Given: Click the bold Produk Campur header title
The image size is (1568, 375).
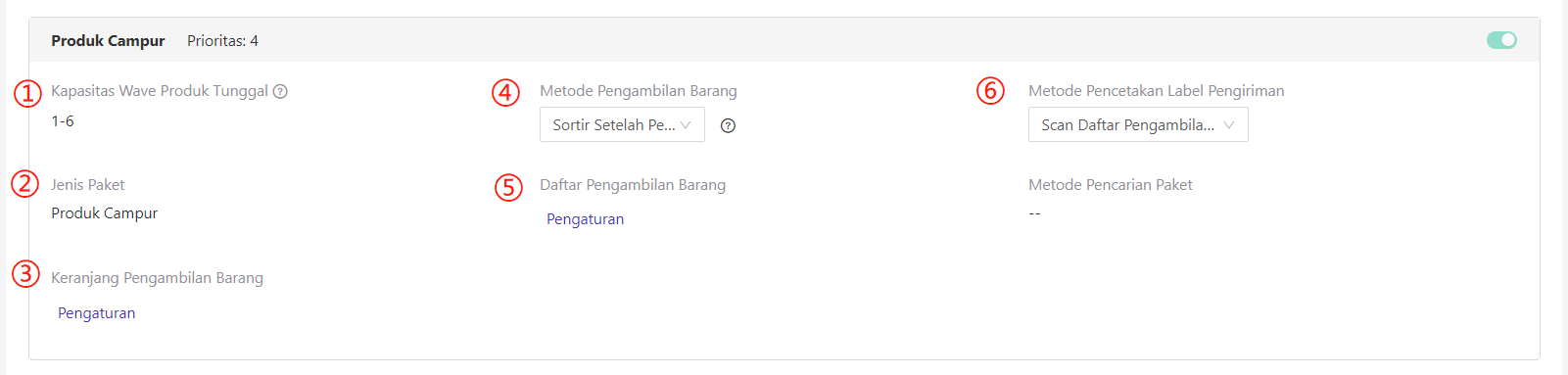Looking at the screenshot, I should [108, 41].
